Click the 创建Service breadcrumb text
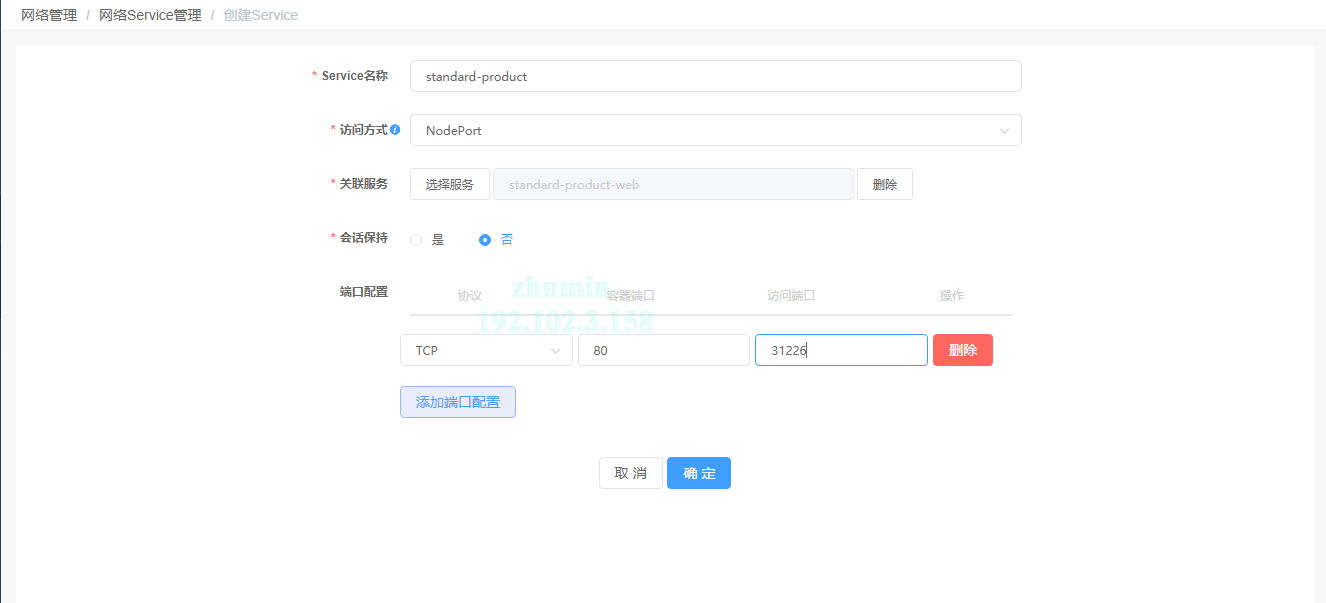Viewport: 1326px width, 603px height. (261, 15)
